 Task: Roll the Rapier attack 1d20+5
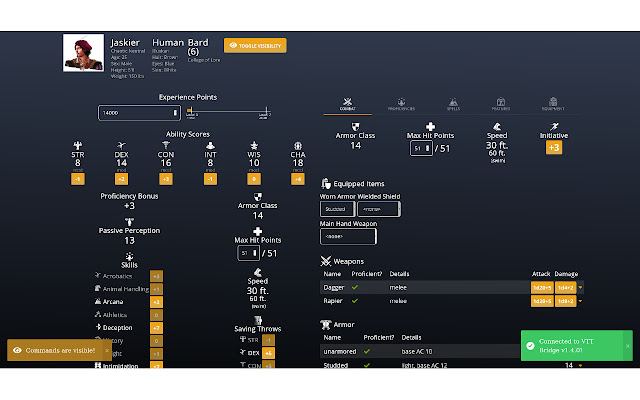pyautogui.click(x=542, y=301)
